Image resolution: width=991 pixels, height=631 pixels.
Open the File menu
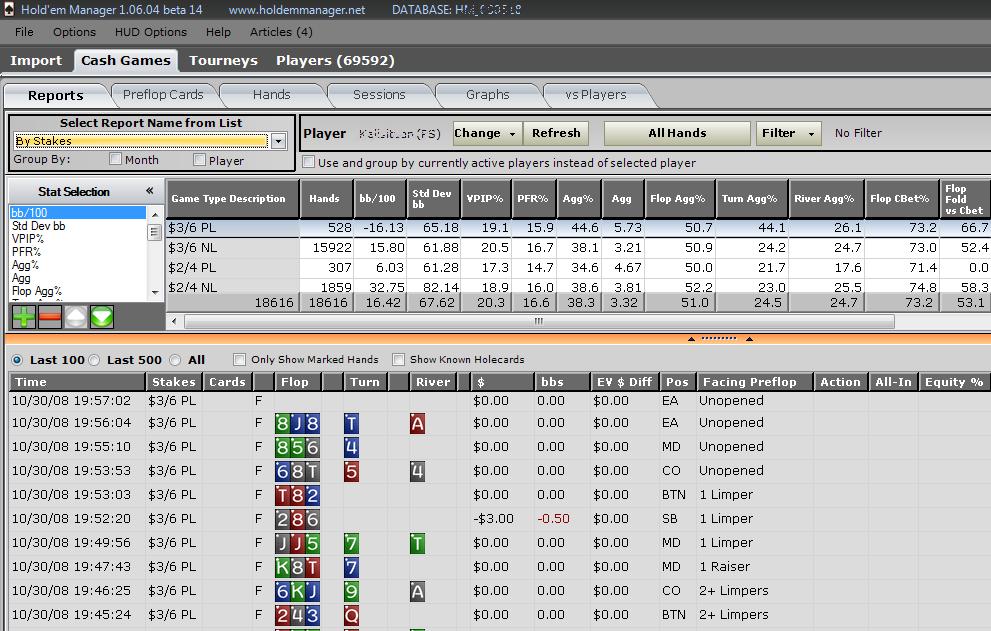coord(24,32)
